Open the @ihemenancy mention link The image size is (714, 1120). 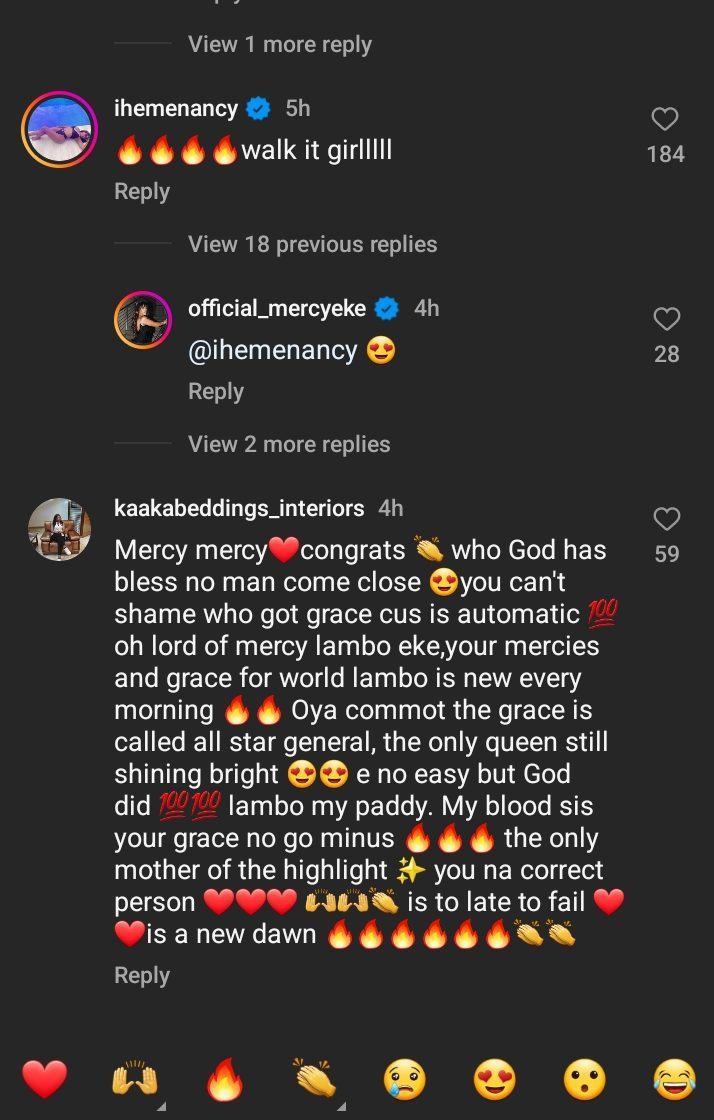[x=272, y=350]
